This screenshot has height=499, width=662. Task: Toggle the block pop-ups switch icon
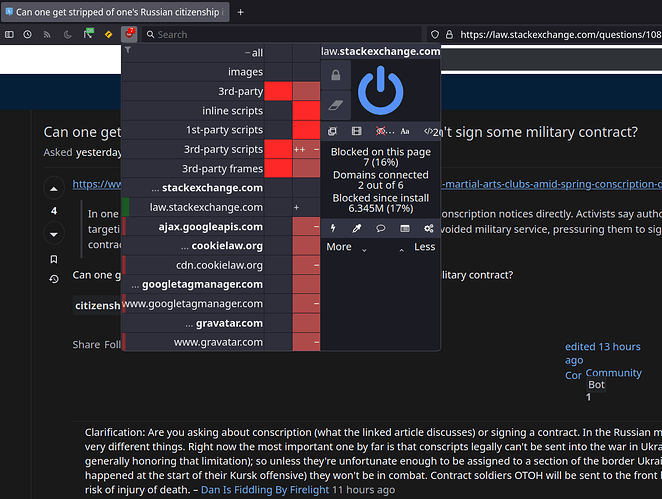click(x=332, y=131)
